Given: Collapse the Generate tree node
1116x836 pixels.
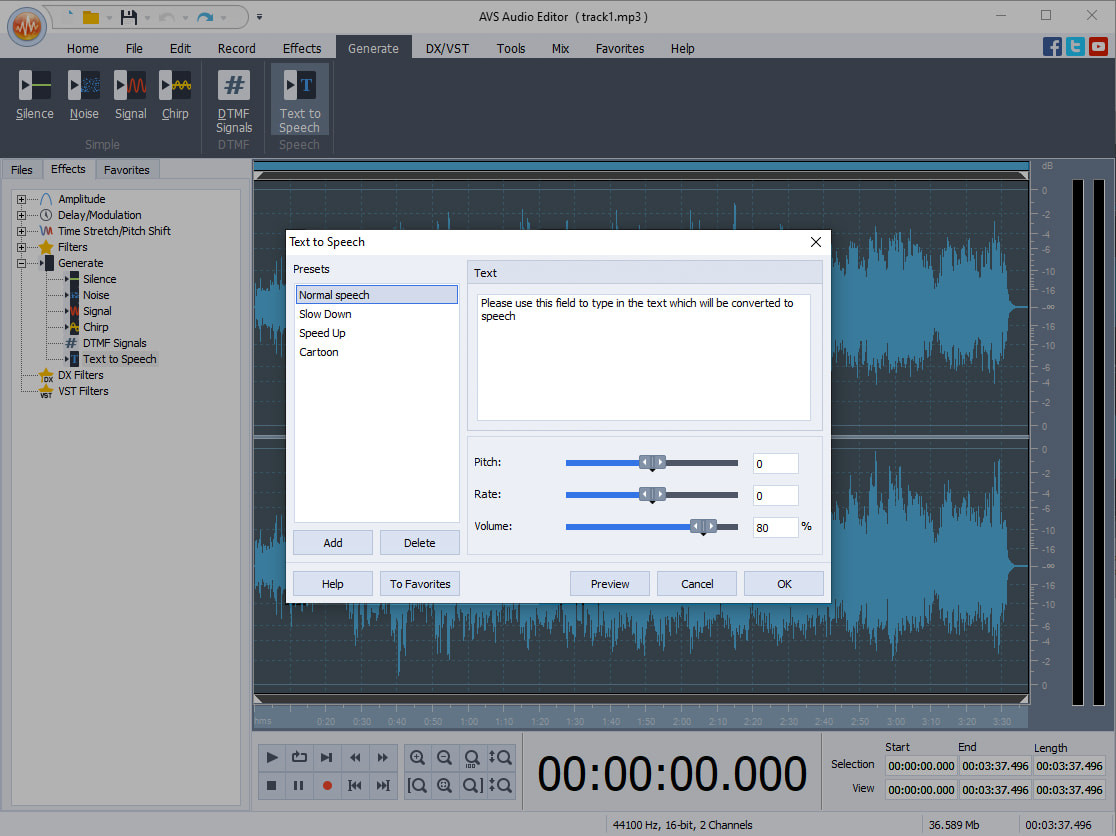Looking at the screenshot, I should [x=22, y=262].
